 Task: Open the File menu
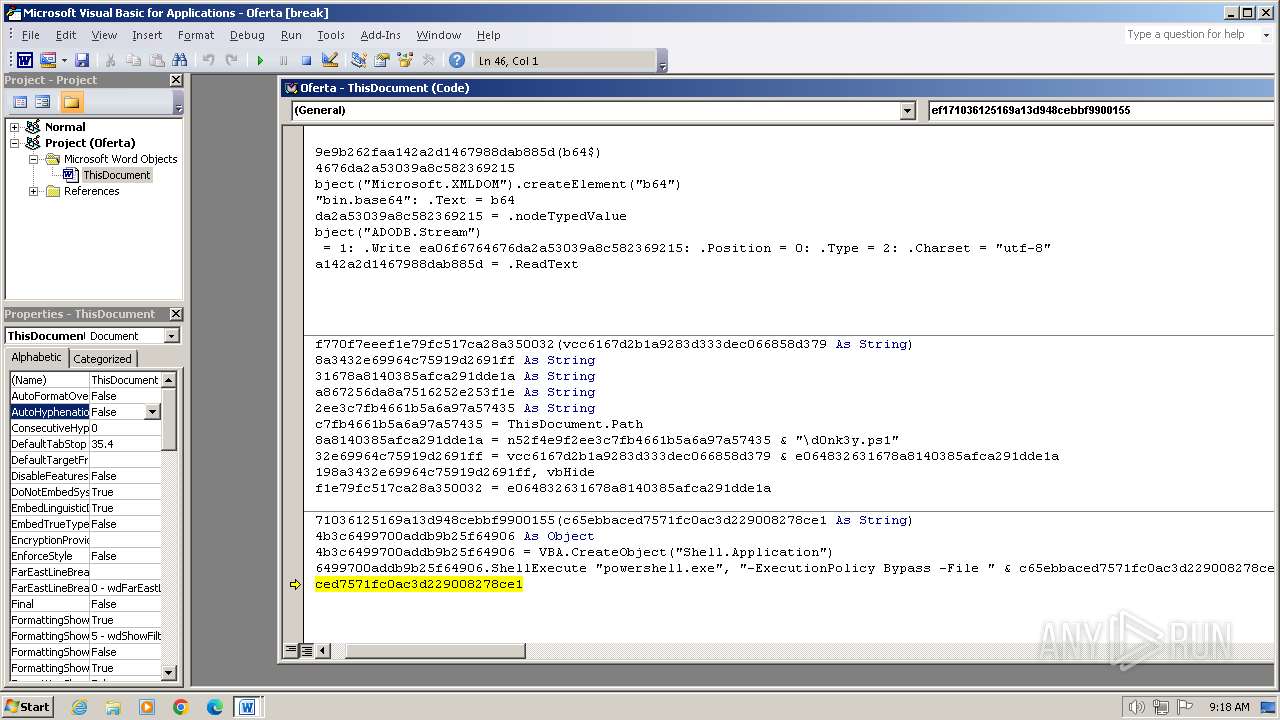click(31, 35)
